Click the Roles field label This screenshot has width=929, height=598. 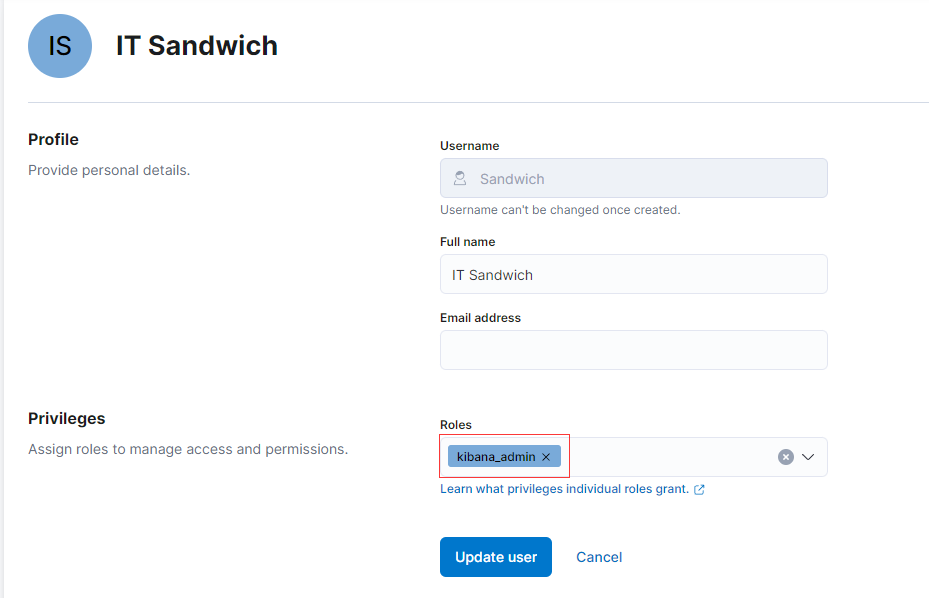tap(456, 425)
